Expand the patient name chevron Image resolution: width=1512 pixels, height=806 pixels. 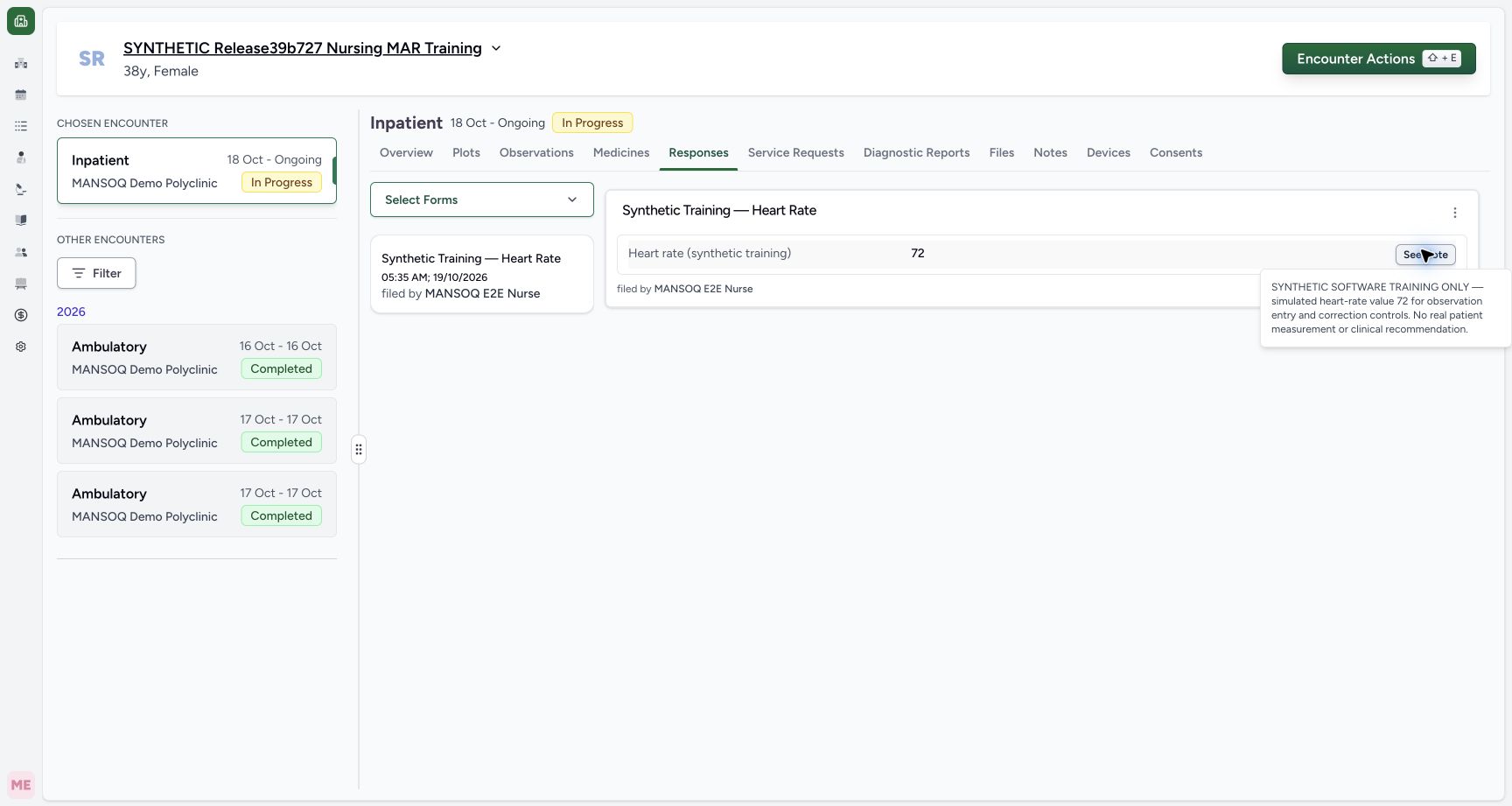pos(496,48)
